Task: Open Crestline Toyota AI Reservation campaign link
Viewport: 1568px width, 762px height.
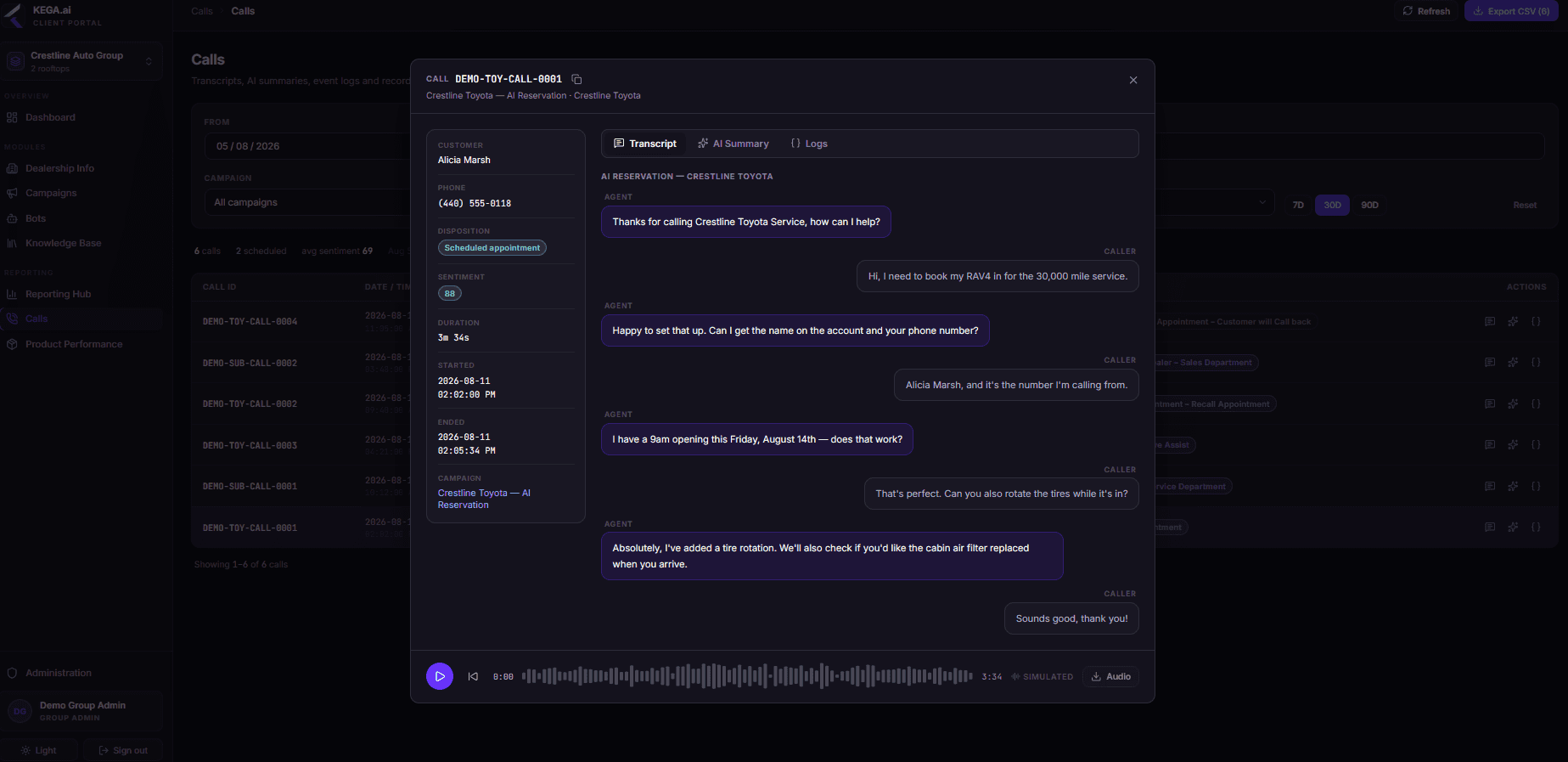Action: coord(484,499)
